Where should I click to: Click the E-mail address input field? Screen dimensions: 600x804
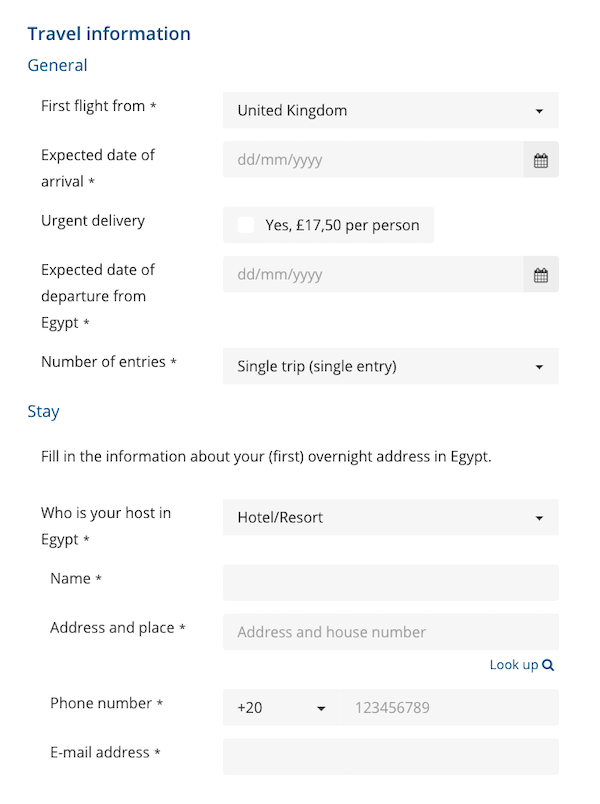point(390,757)
